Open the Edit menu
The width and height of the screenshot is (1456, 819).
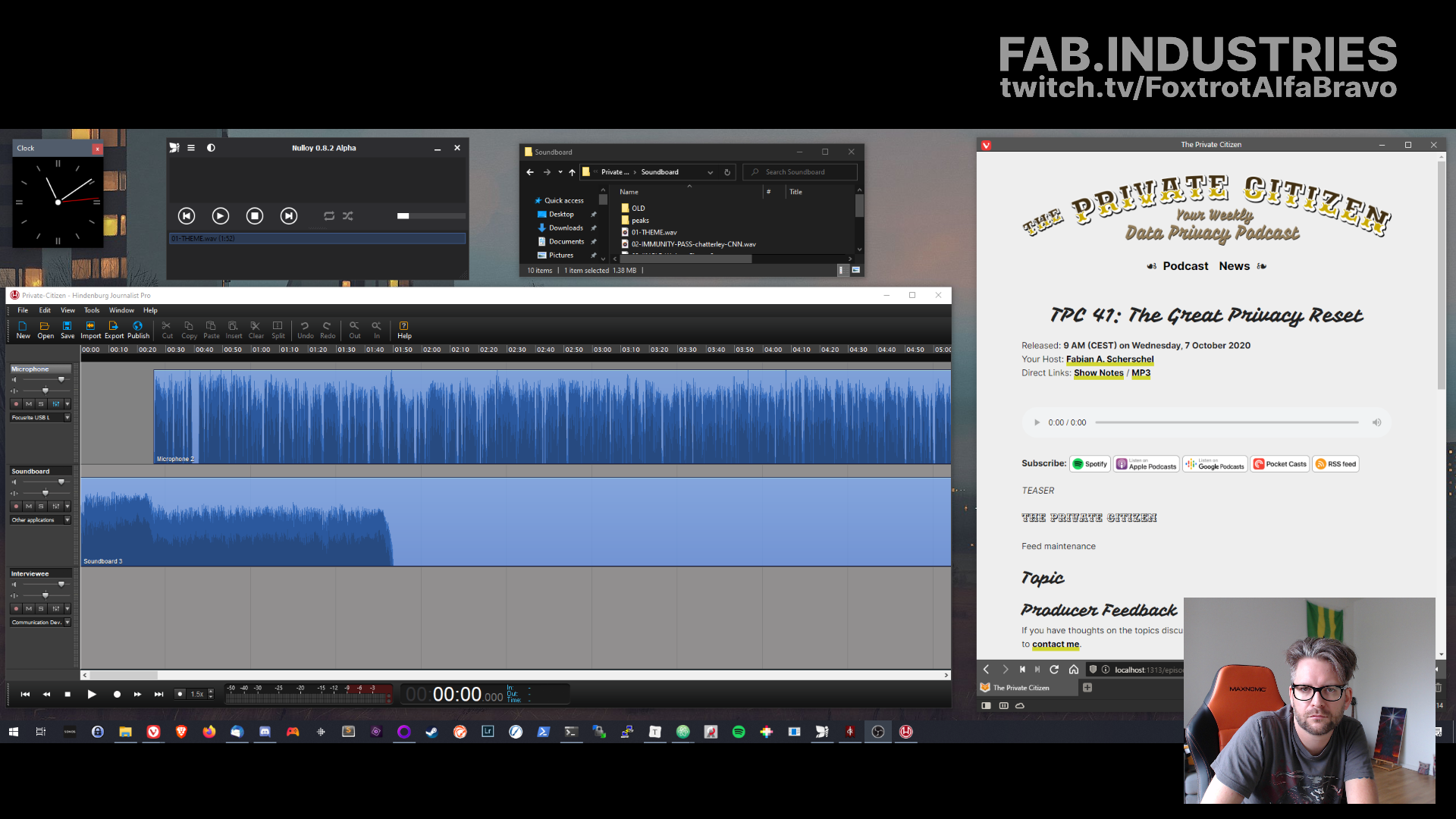coord(45,310)
